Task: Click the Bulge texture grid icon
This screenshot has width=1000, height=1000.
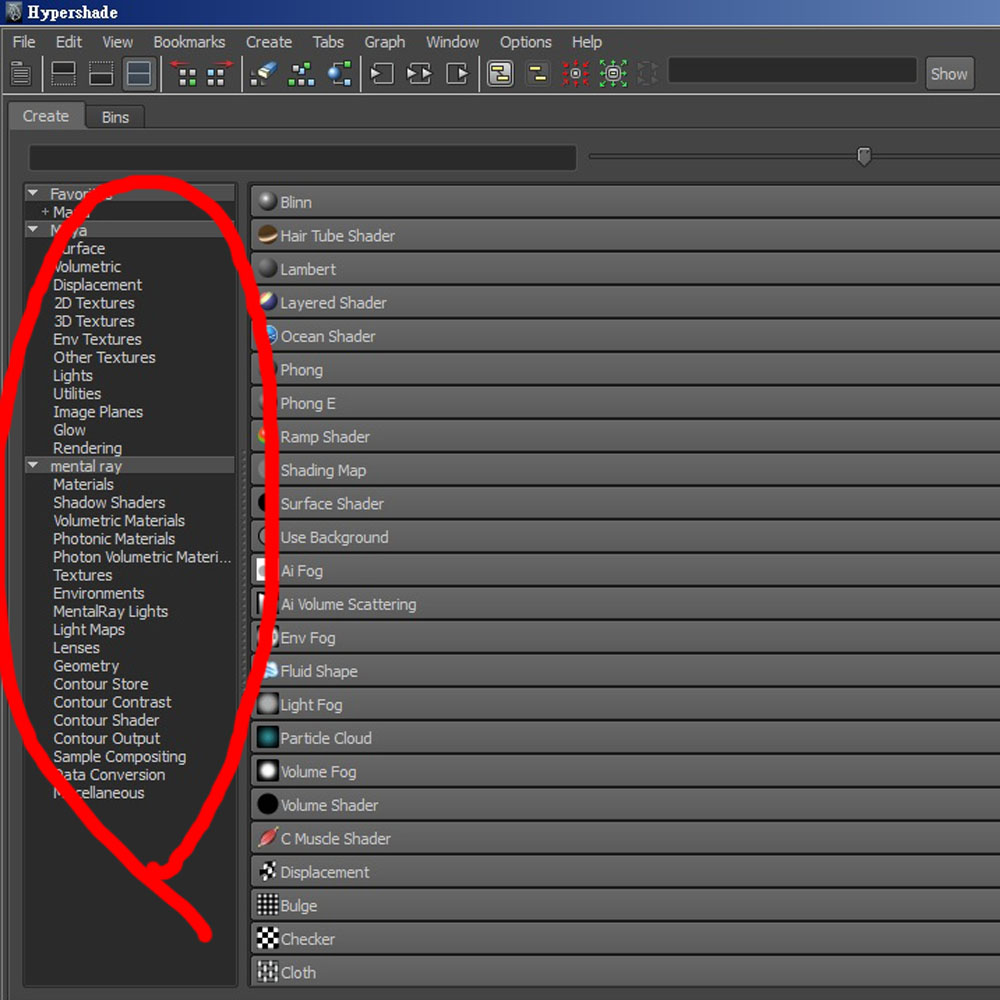Action: tap(267, 904)
